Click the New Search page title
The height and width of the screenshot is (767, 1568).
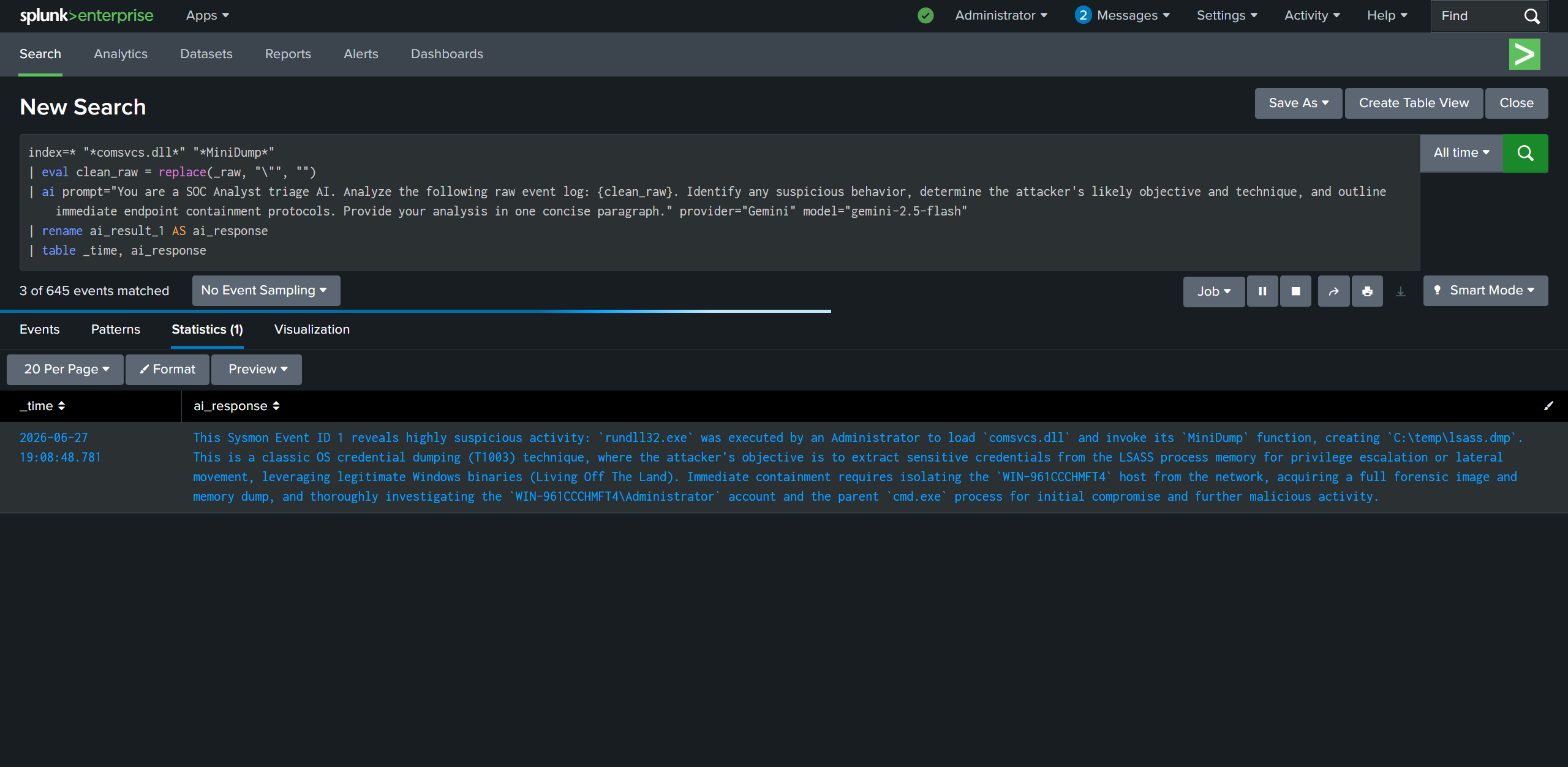pos(83,107)
